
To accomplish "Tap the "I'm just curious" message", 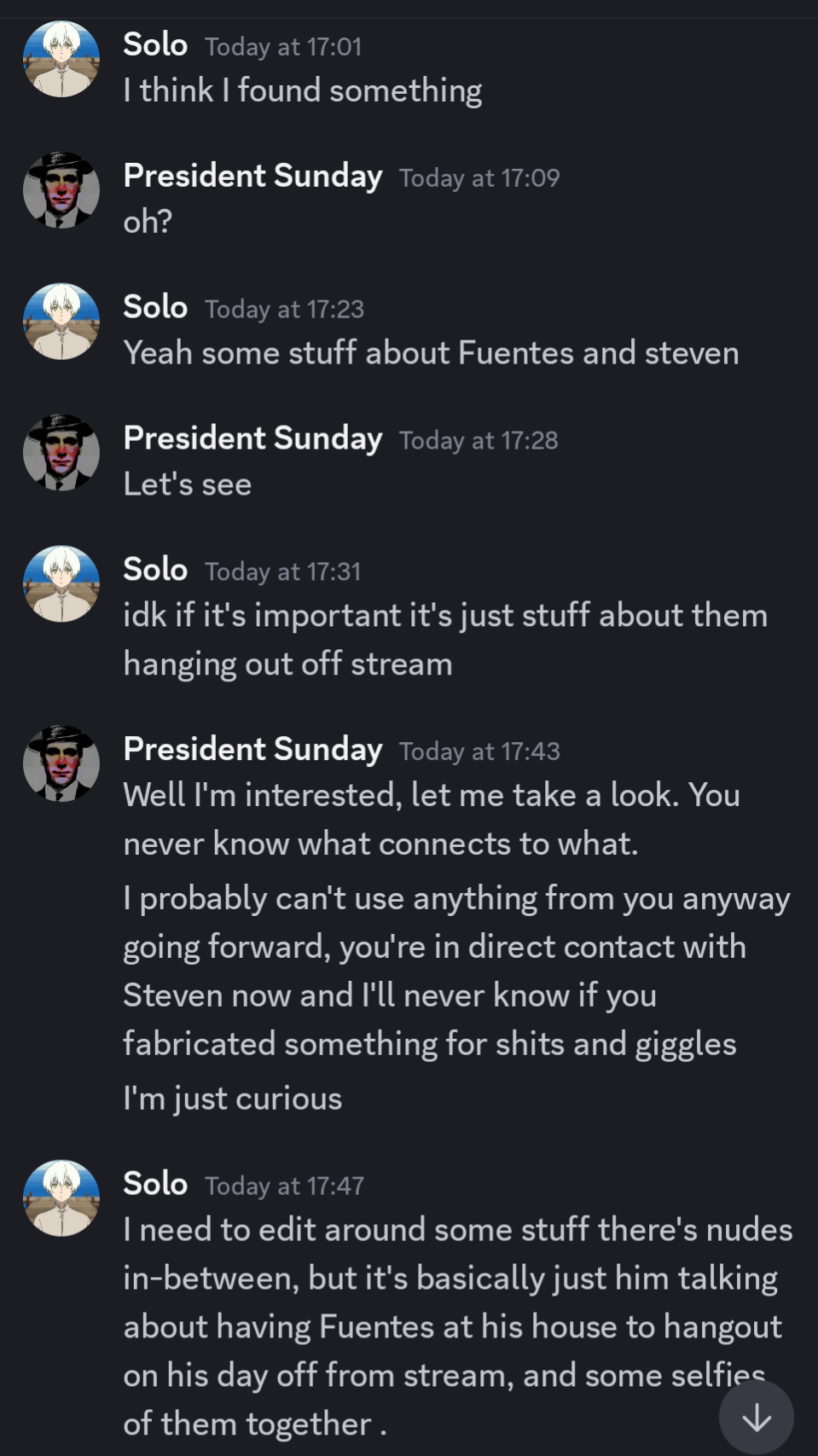I will tap(232, 1099).
